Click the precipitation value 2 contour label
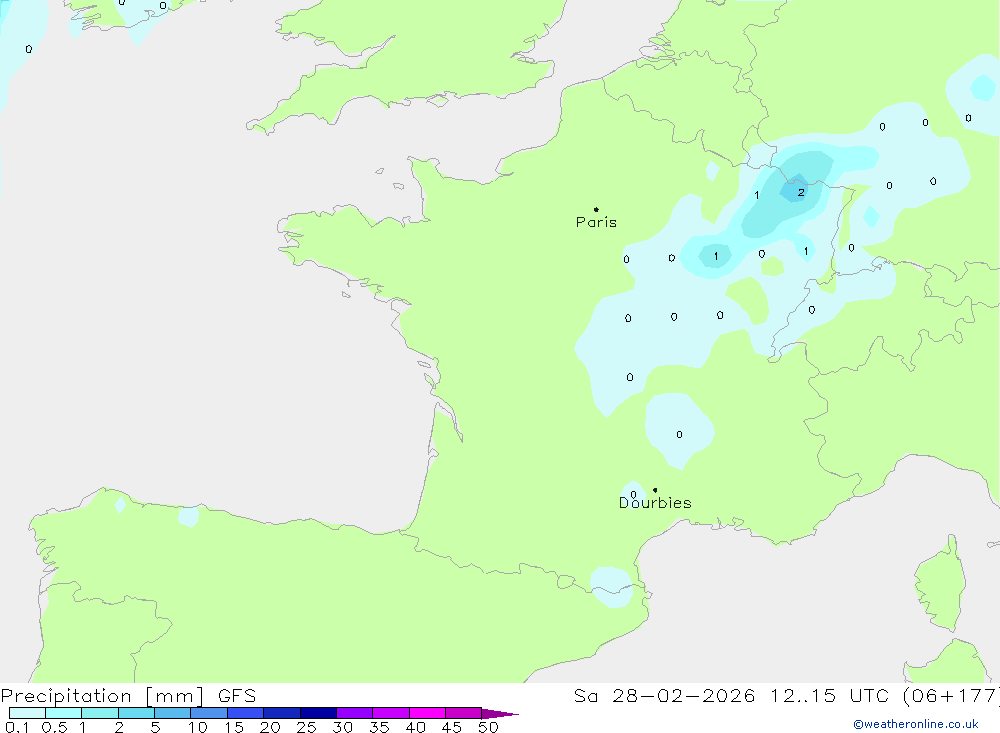 [801, 192]
